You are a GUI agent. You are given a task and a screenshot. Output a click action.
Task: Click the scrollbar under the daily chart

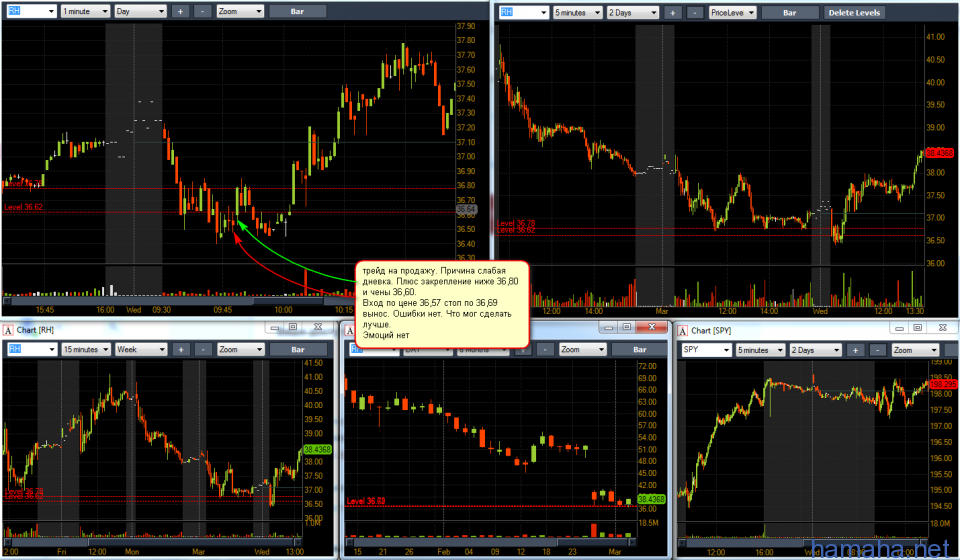[492, 542]
